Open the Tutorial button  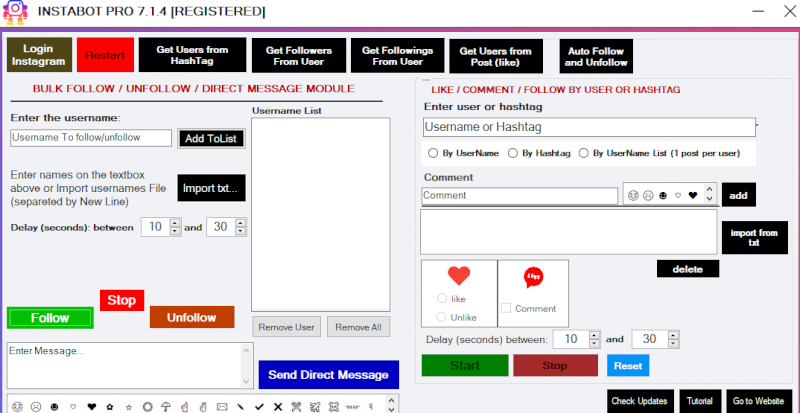[x=699, y=401]
